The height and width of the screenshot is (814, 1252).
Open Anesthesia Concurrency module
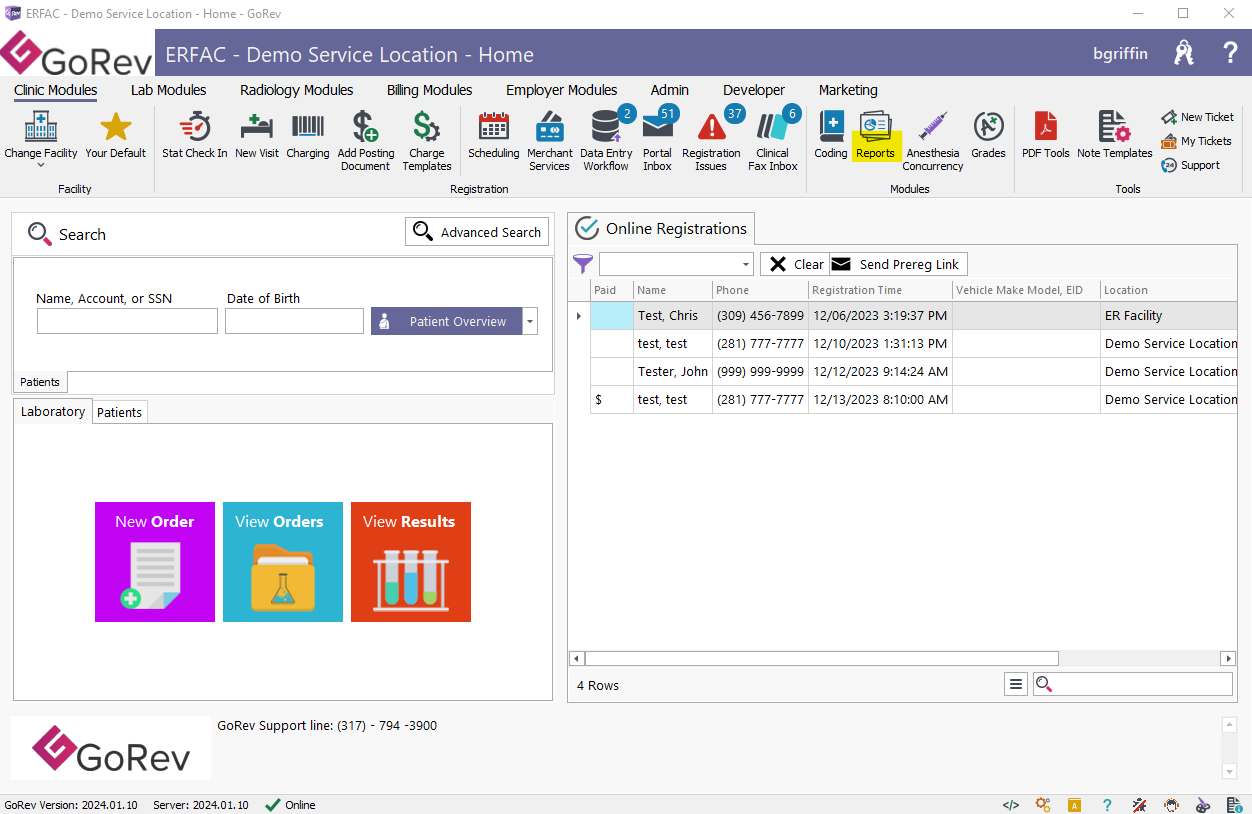click(933, 141)
